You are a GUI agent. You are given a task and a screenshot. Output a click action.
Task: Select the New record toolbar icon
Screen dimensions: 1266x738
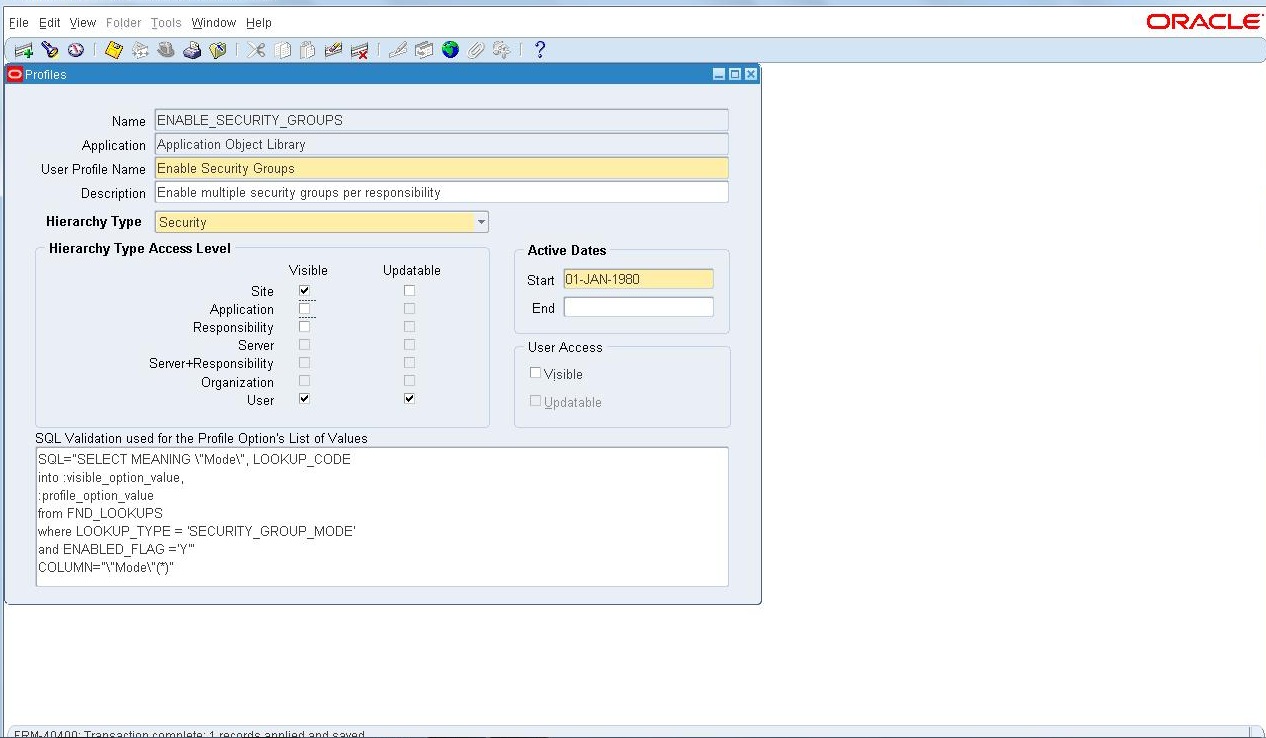pyautogui.click(x=21, y=49)
